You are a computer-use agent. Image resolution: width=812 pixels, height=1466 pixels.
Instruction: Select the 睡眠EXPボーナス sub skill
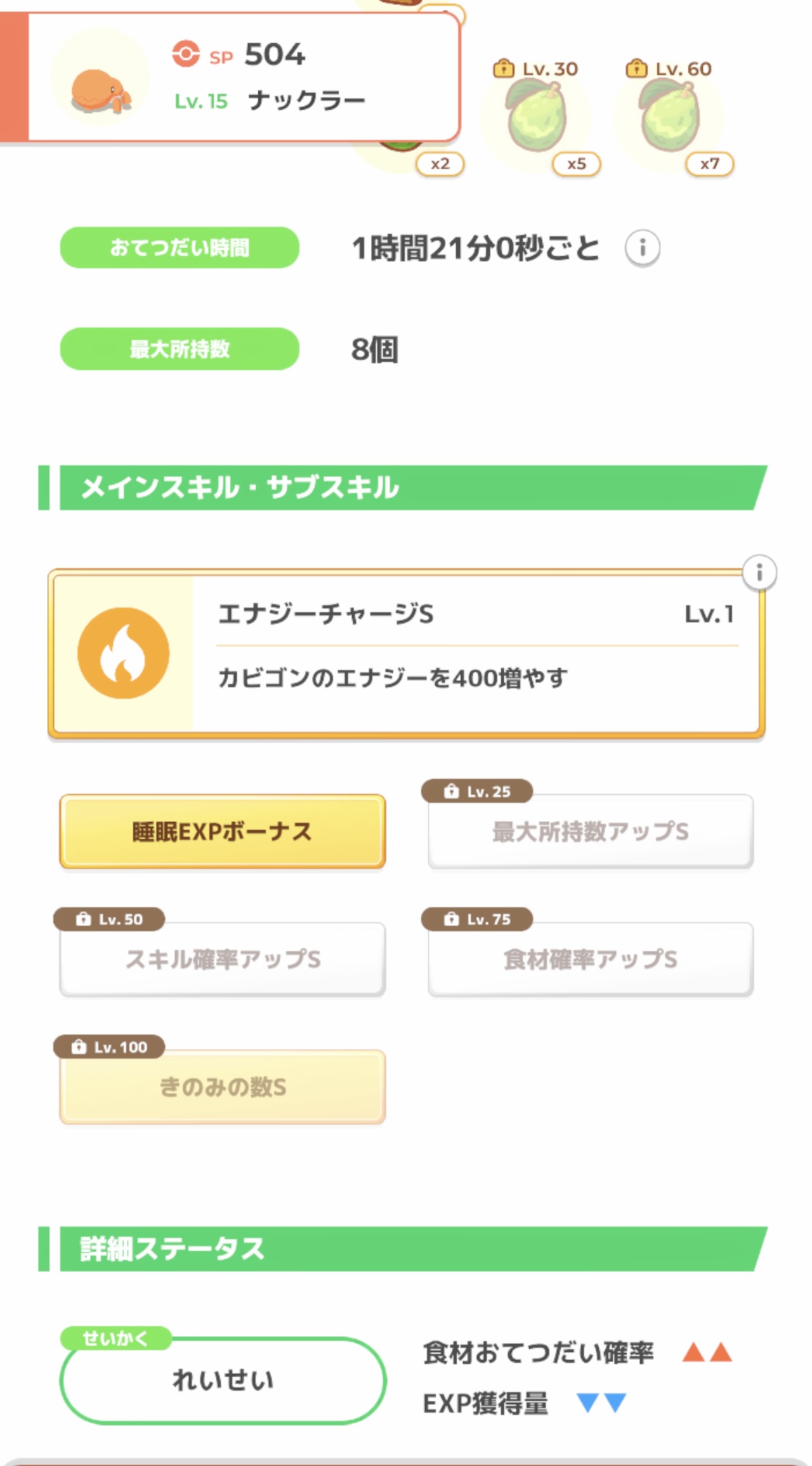[x=222, y=832]
